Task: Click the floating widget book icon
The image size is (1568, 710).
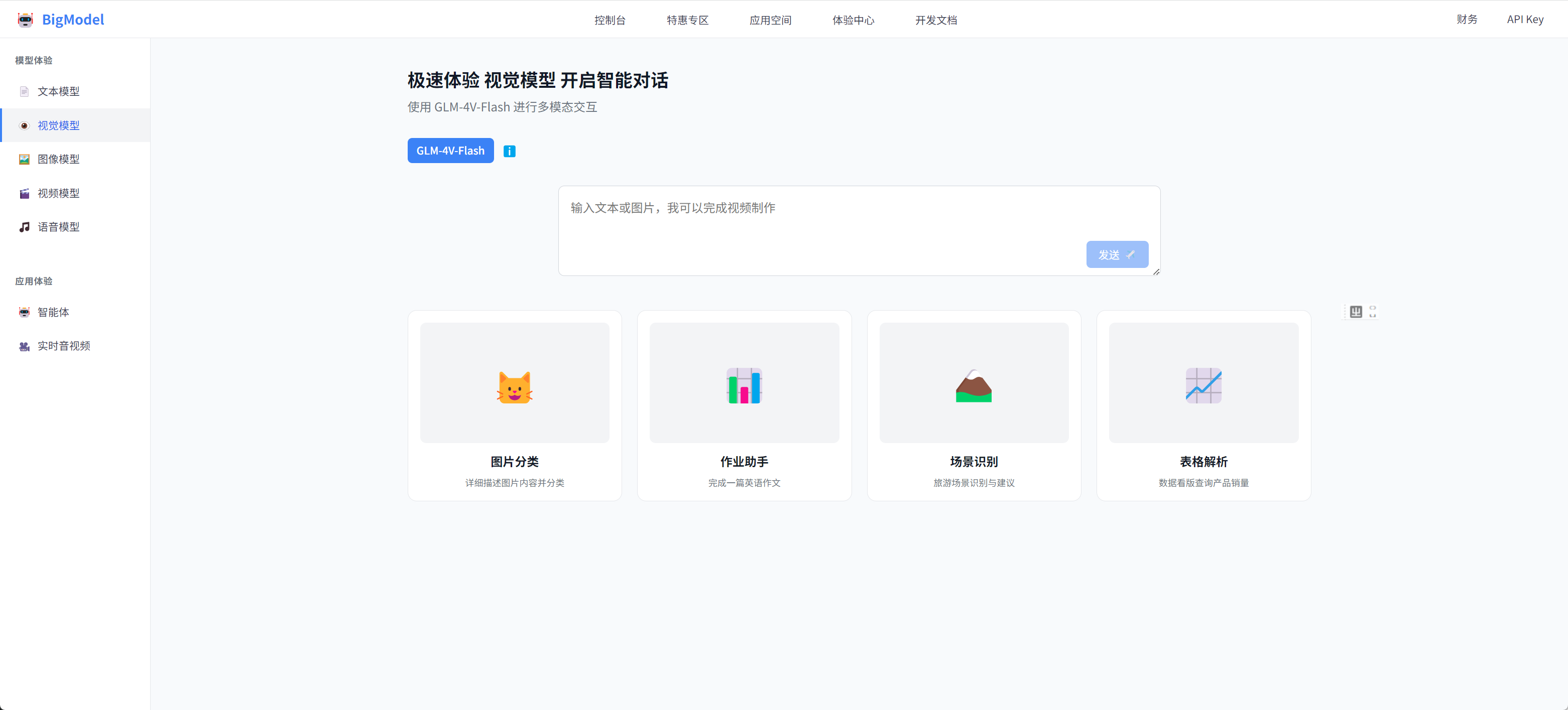Action: pyautogui.click(x=1356, y=312)
